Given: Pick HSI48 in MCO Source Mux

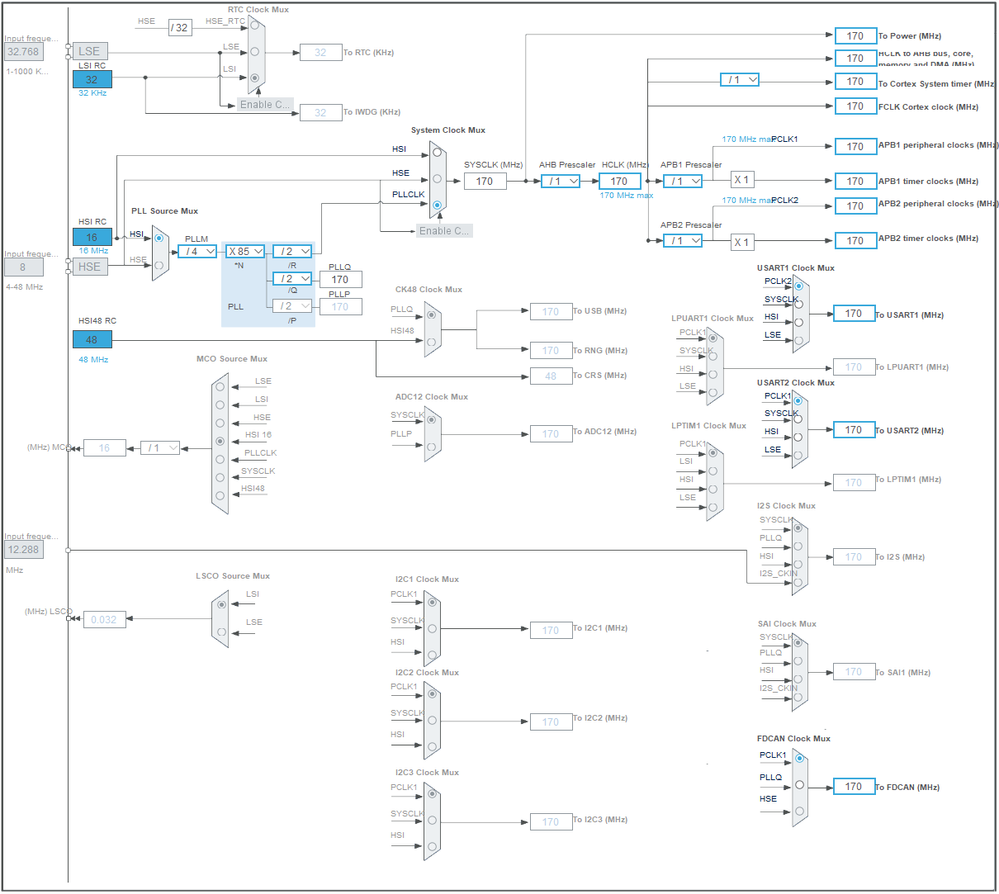Looking at the screenshot, I should [220, 495].
